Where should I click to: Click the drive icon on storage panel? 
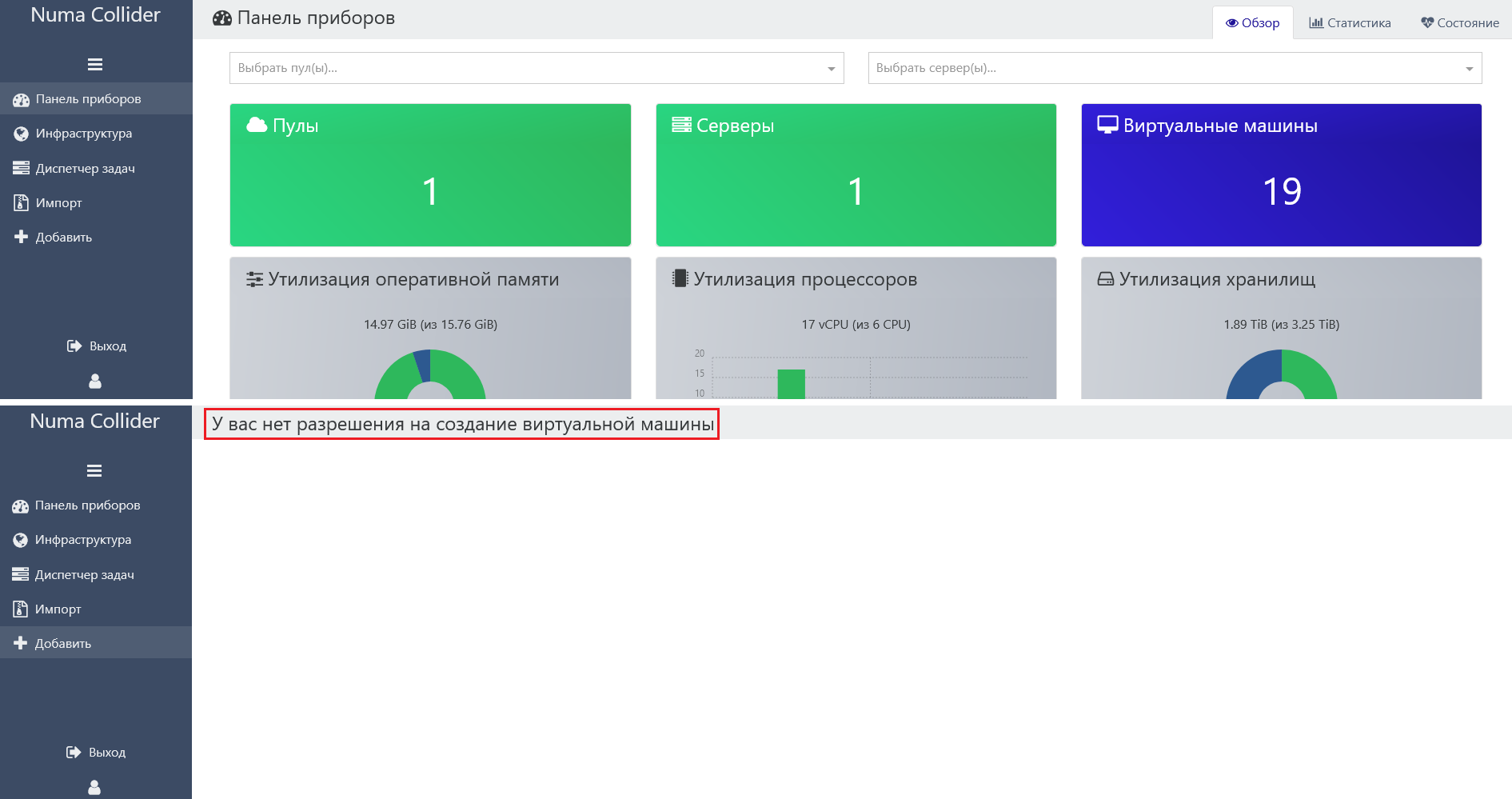1106,279
